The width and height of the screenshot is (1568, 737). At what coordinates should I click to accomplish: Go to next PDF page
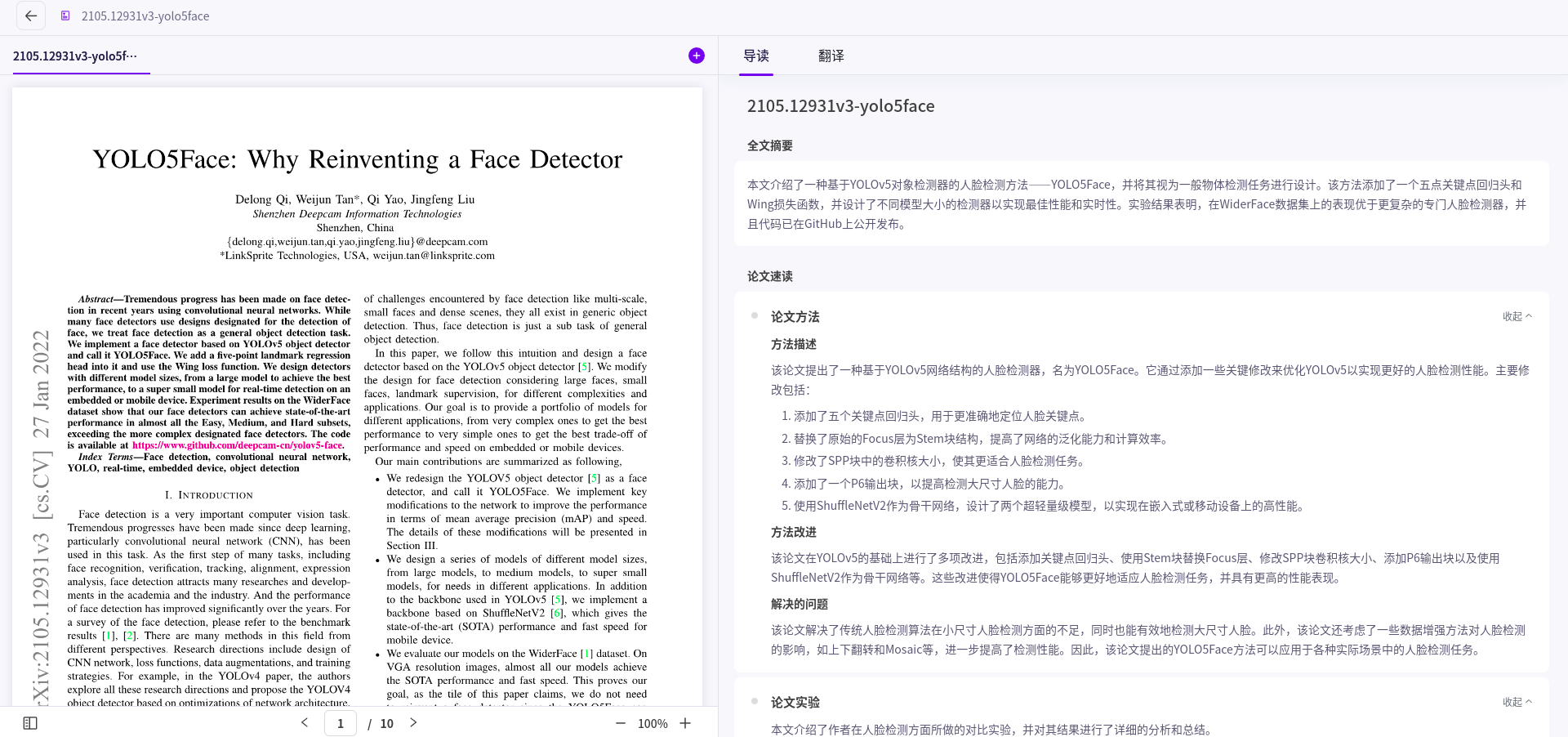[x=413, y=723]
